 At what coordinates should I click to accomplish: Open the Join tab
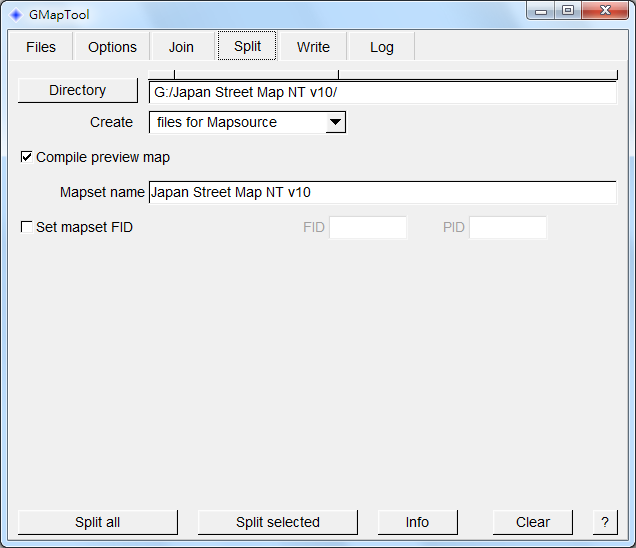181,47
